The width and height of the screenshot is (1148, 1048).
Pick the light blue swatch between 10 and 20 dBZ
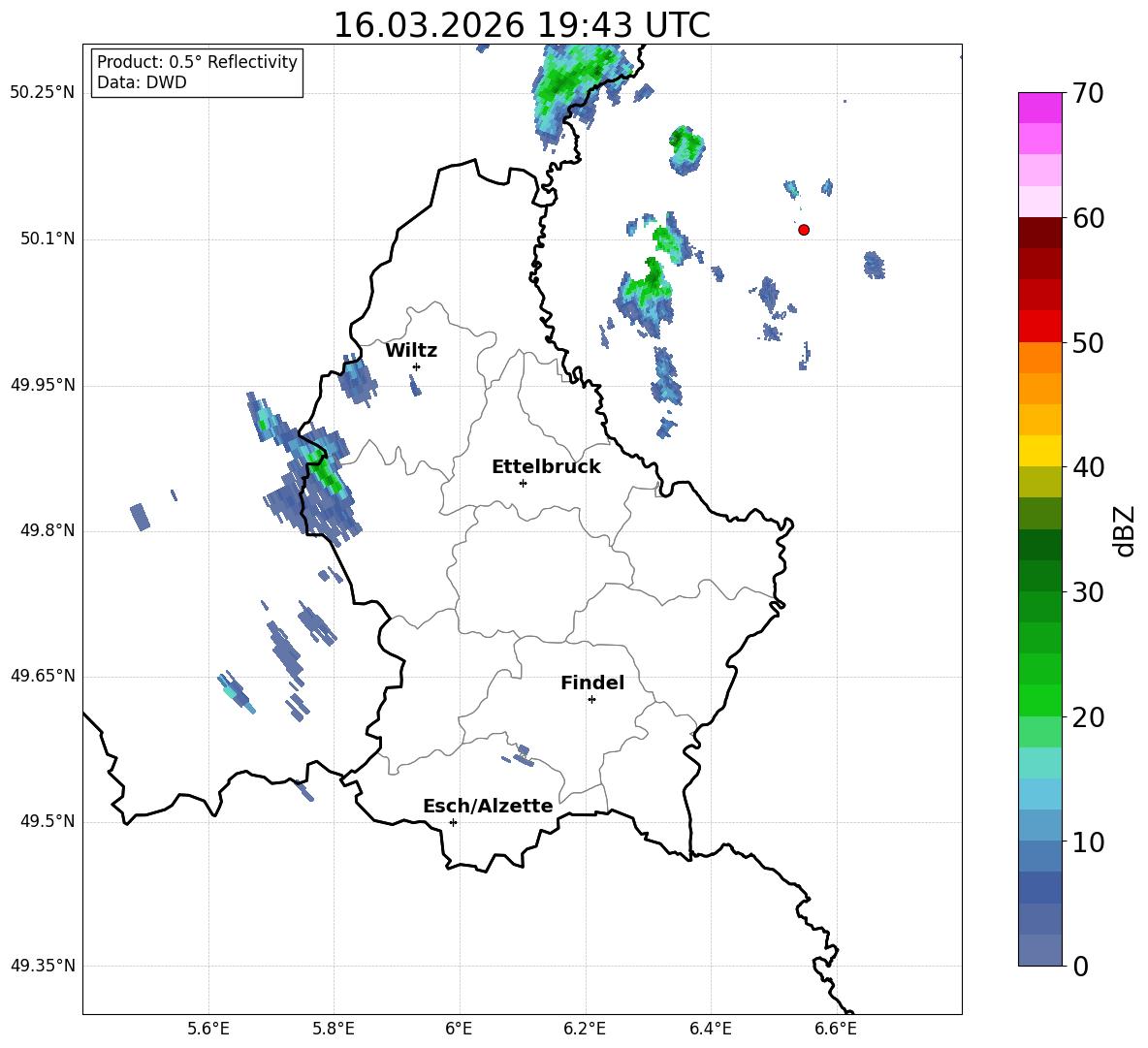click(1039, 794)
